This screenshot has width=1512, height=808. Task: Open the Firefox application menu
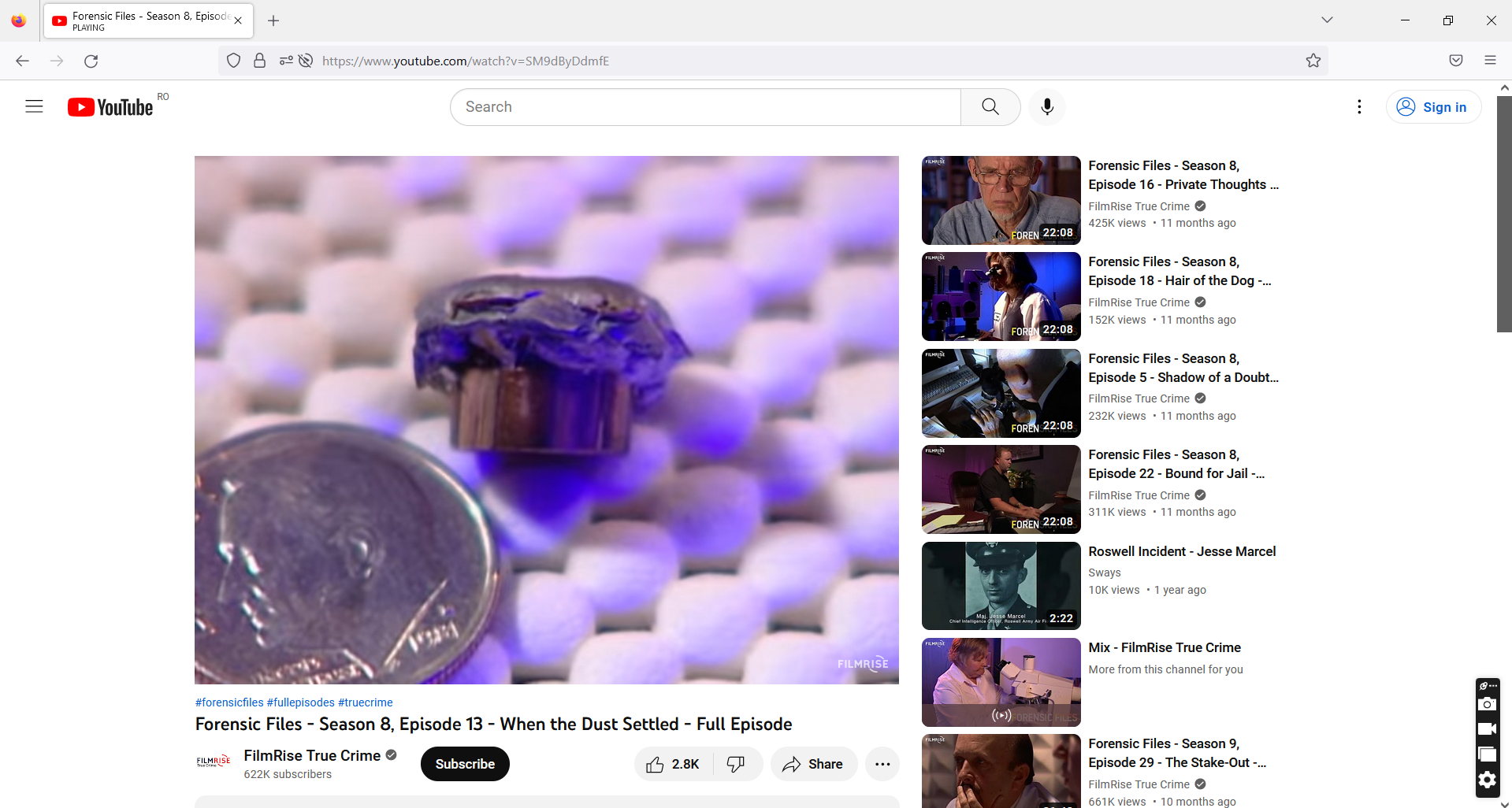click(x=1491, y=60)
